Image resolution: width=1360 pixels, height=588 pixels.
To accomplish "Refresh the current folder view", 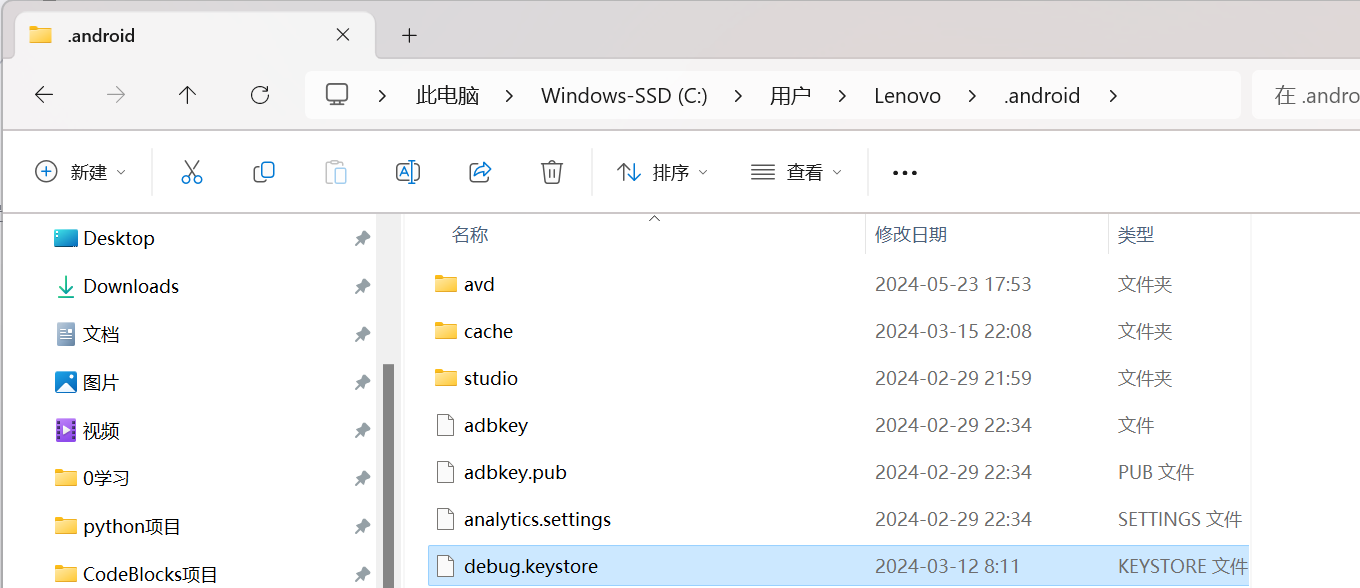I will pyautogui.click(x=260, y=95).
